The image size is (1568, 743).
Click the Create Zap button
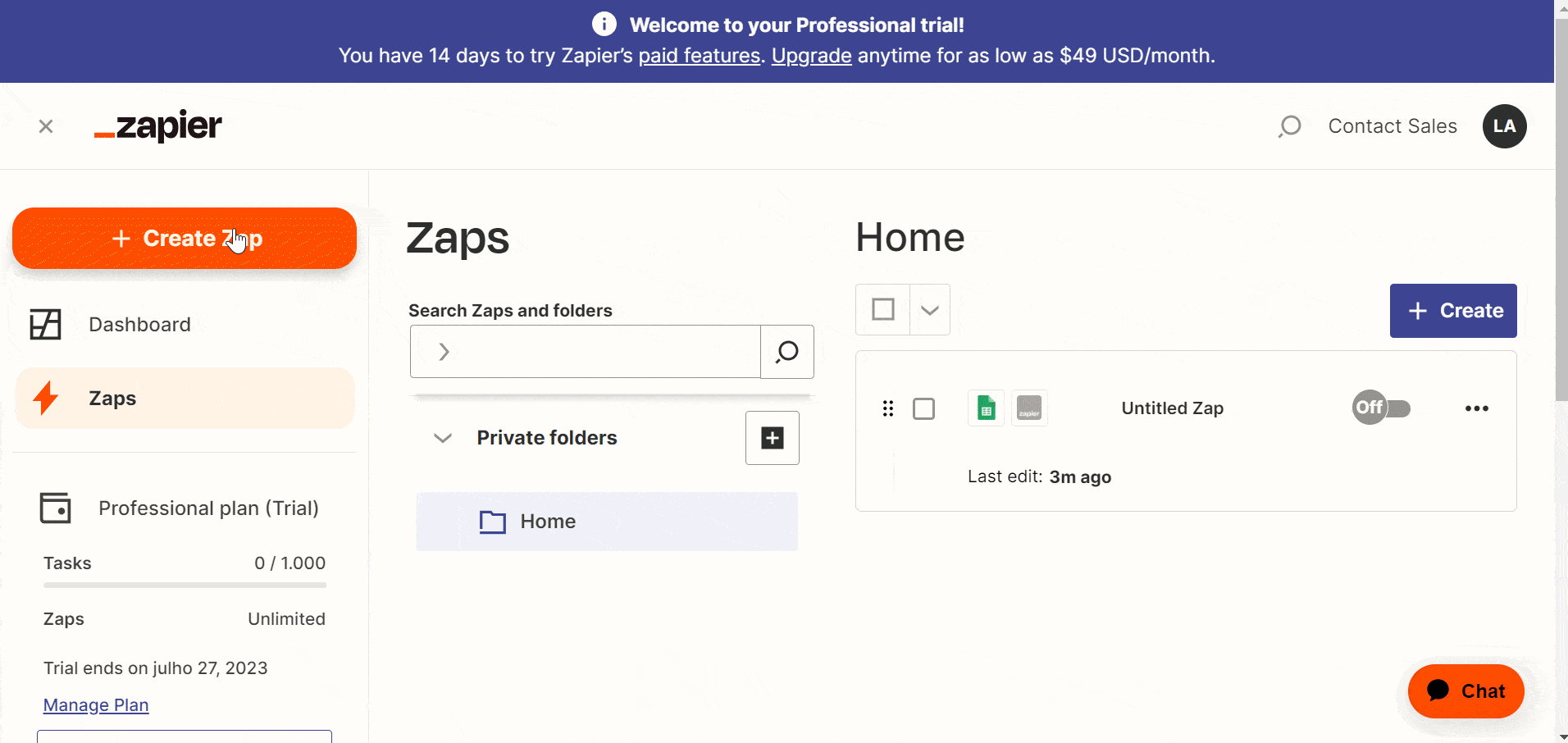[x=184, y=238]
